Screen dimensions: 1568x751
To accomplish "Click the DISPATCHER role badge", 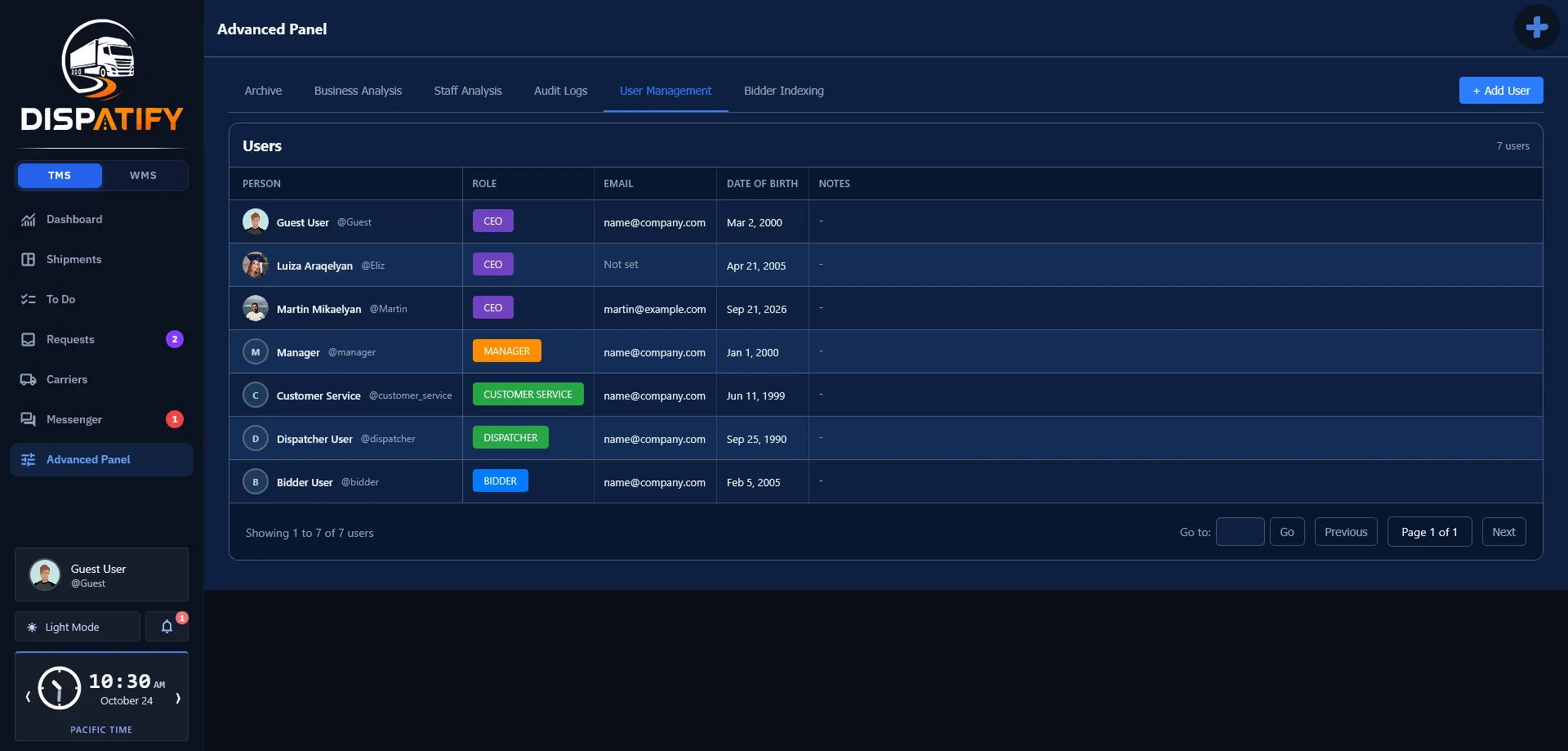I will [510, 437].
